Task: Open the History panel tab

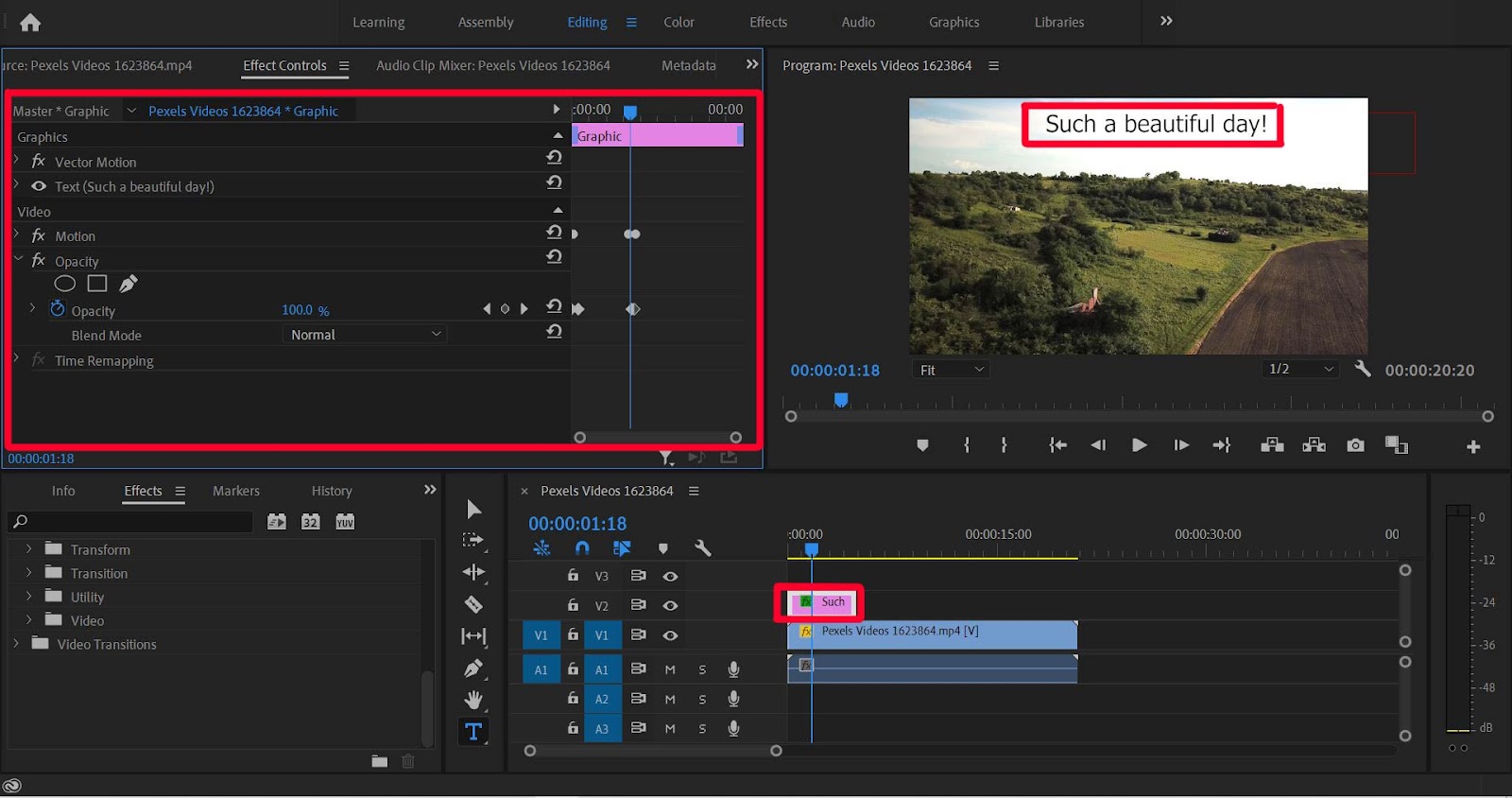Action: click(x=332, y=491)
